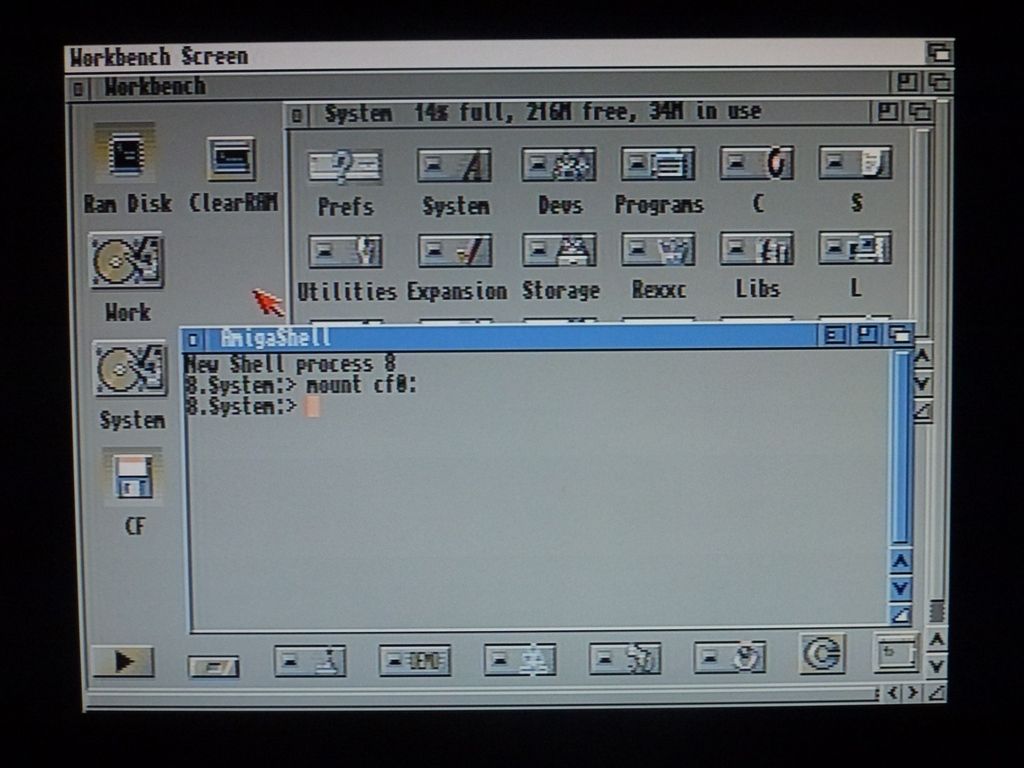
Task: Click the DEMO drawer in bottom dock
Action: 415,660
